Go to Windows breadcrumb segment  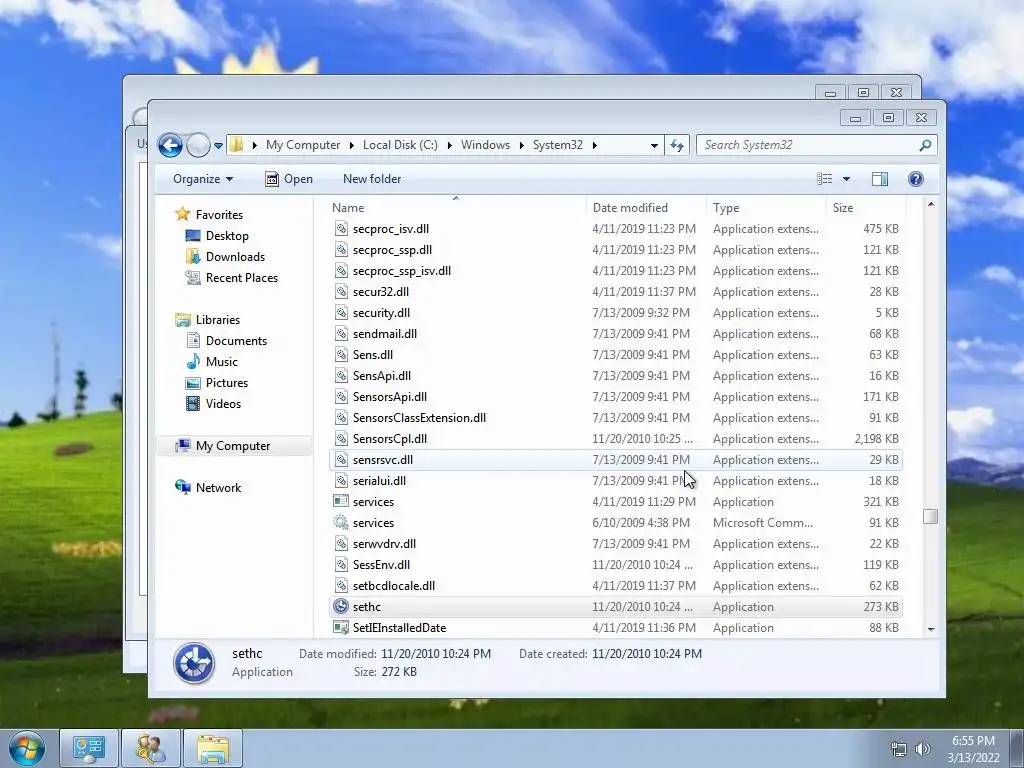tap(485, 145)
